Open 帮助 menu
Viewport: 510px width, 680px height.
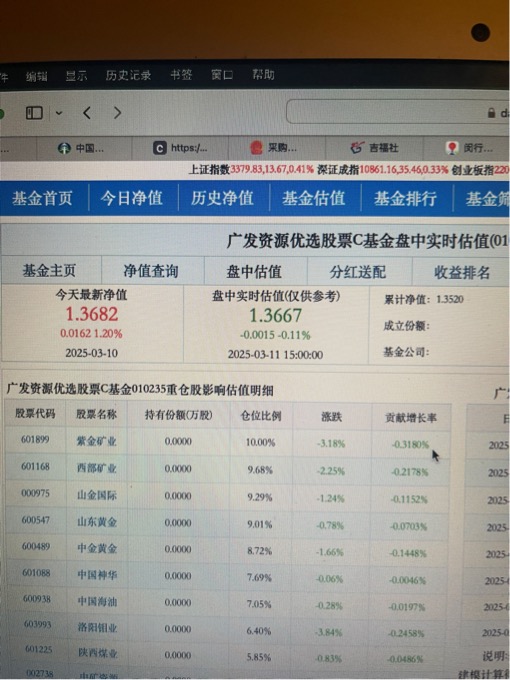coord(263,75)
